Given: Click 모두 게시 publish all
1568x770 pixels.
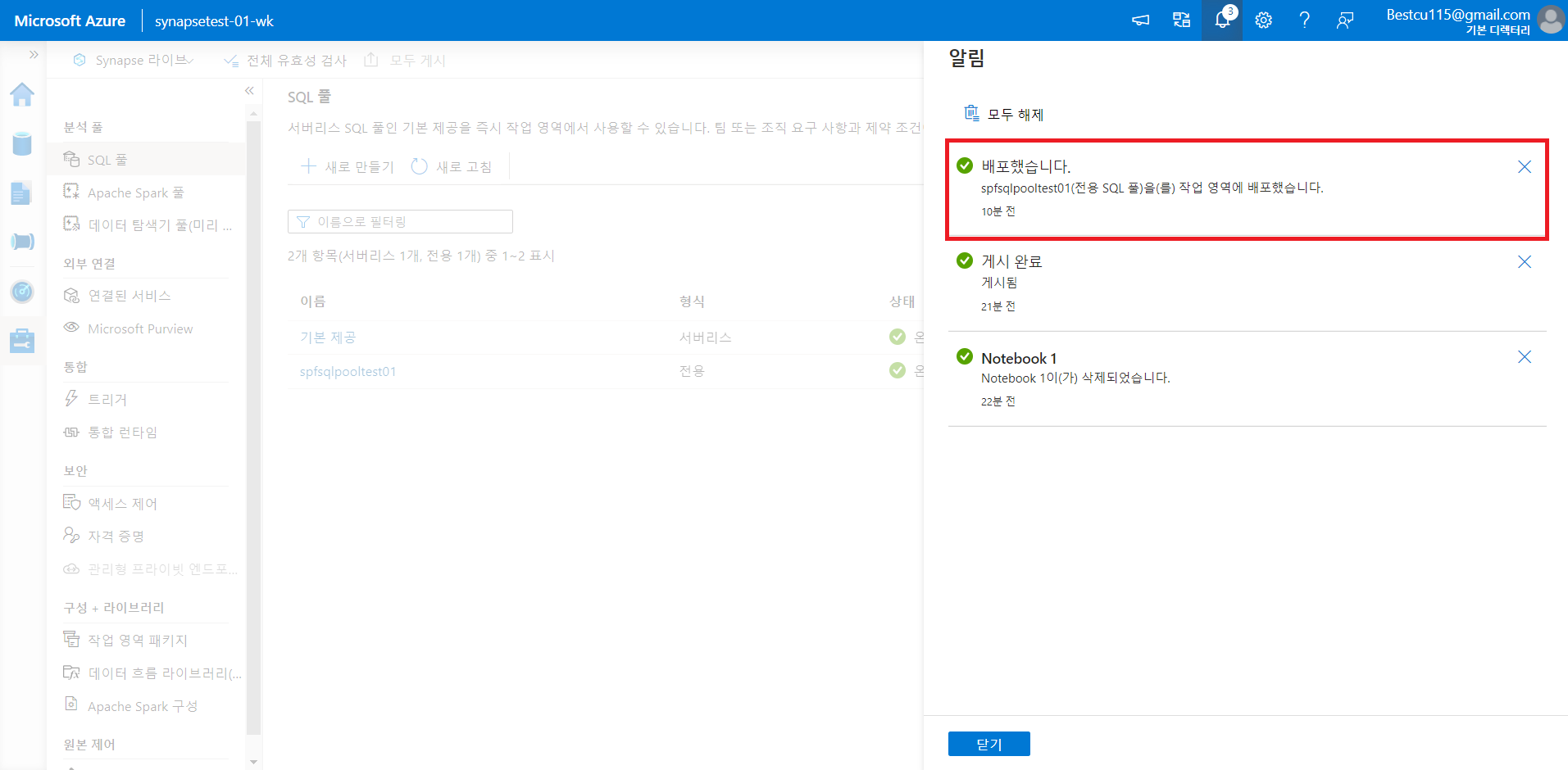Looking at the screenshot, I should [405, 61].
